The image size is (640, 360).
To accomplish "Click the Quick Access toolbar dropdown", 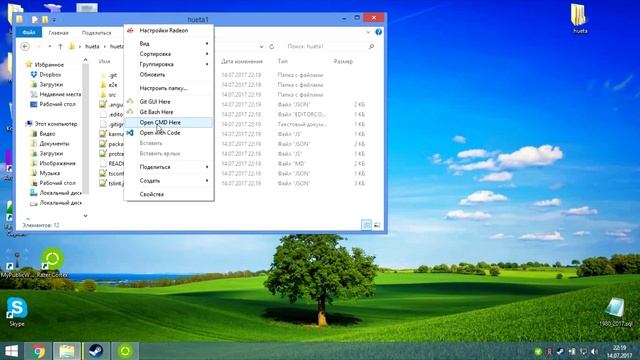I will tap(54, 20).
